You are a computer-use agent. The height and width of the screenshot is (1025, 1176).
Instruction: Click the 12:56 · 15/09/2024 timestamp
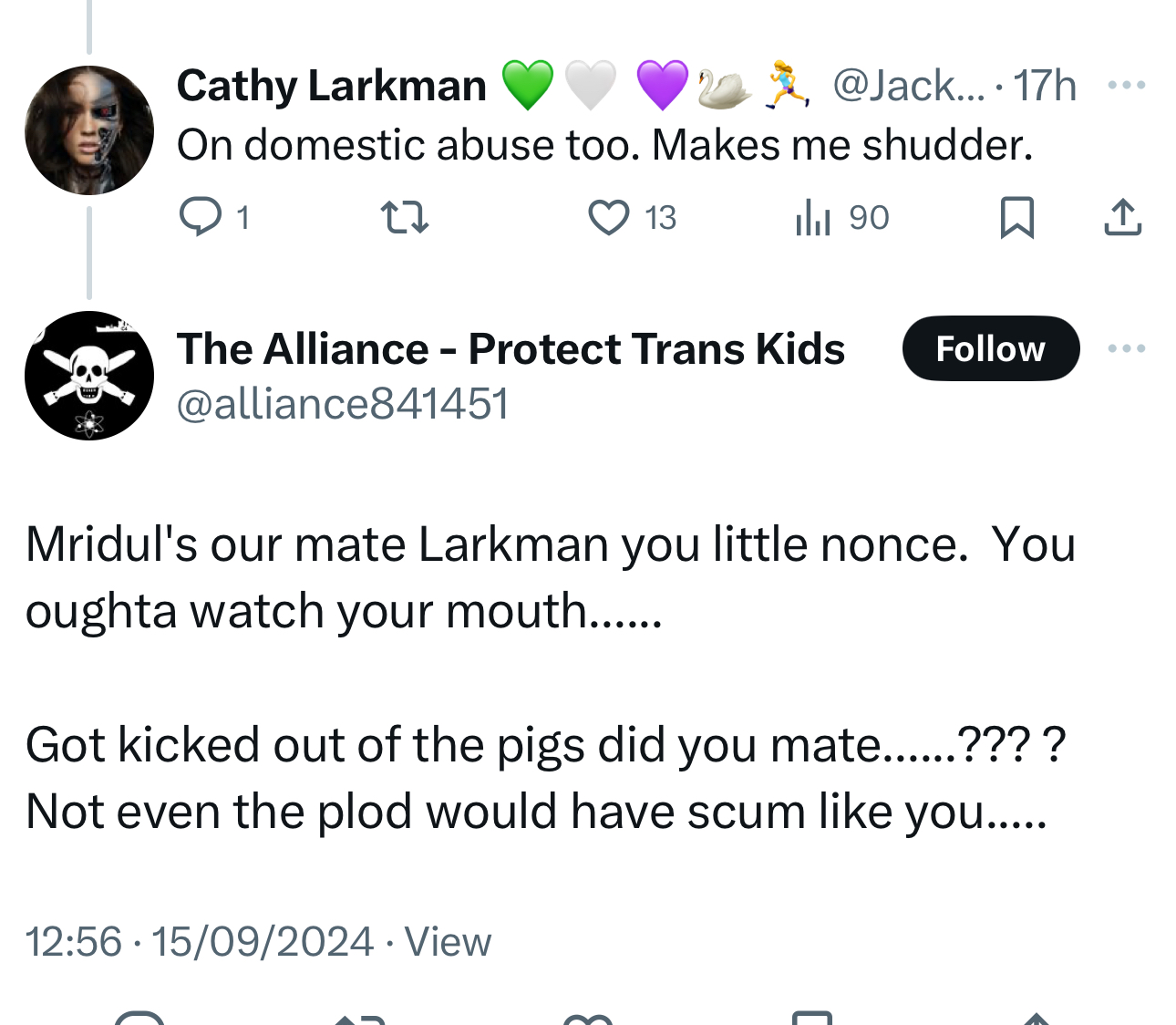pos(200,941)
